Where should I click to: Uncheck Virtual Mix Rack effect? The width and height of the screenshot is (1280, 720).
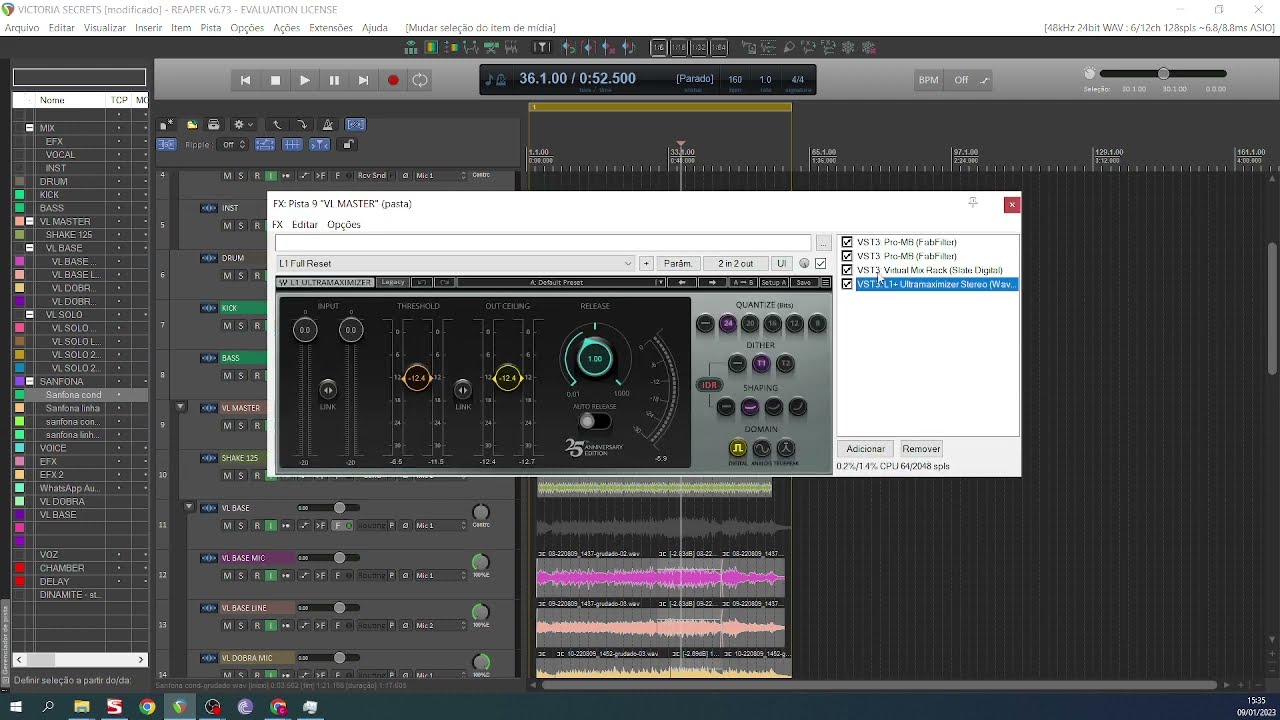[847, 270]
